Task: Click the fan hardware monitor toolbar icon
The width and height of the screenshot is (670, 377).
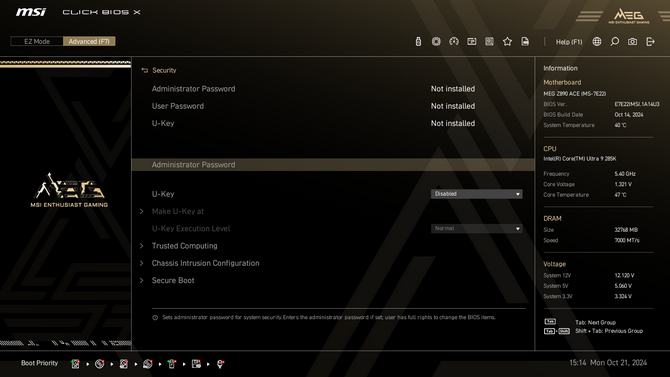Action: pyautogui.click(x=489, y=41)
